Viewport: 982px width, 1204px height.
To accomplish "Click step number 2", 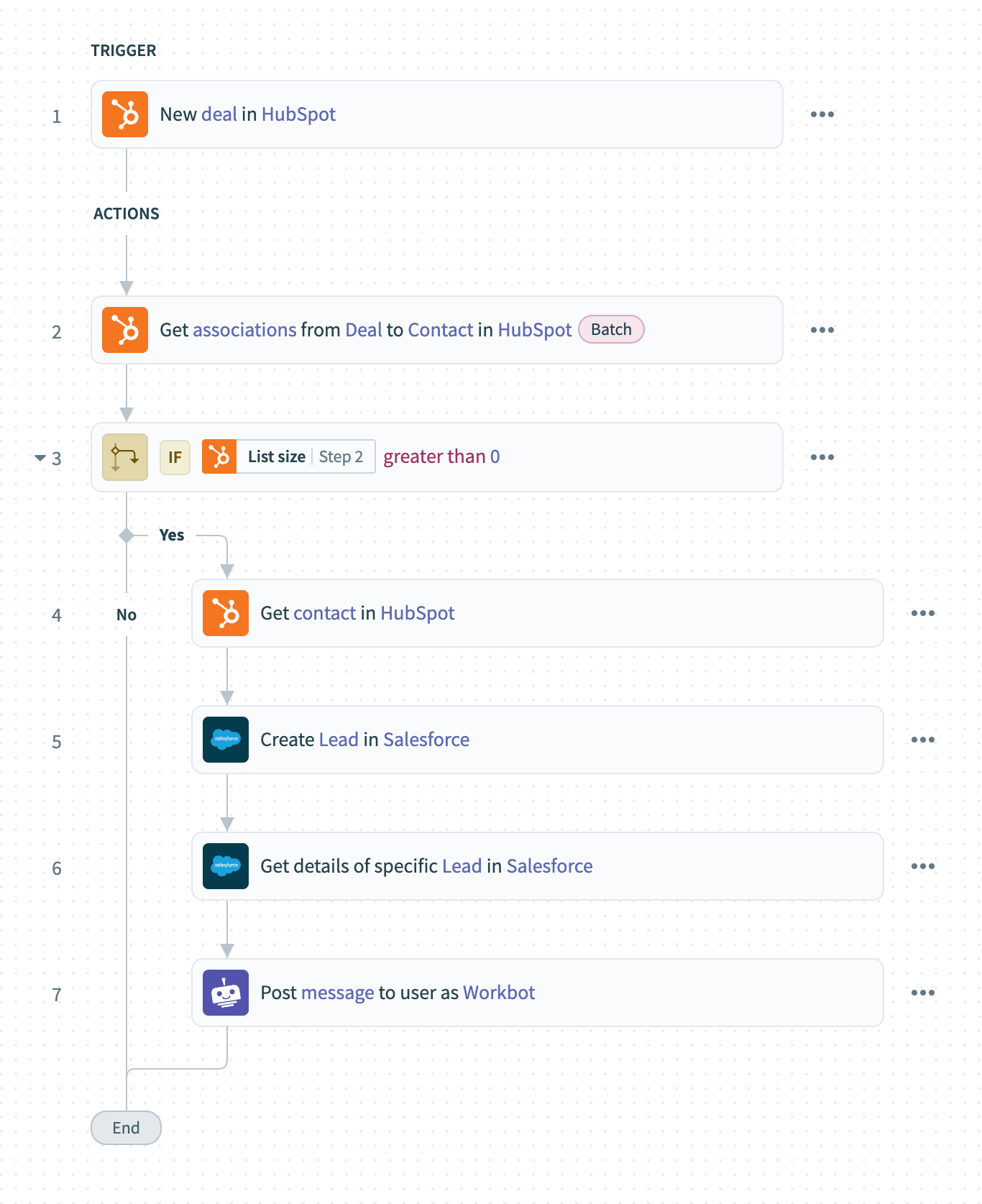I will coord(57,332).
